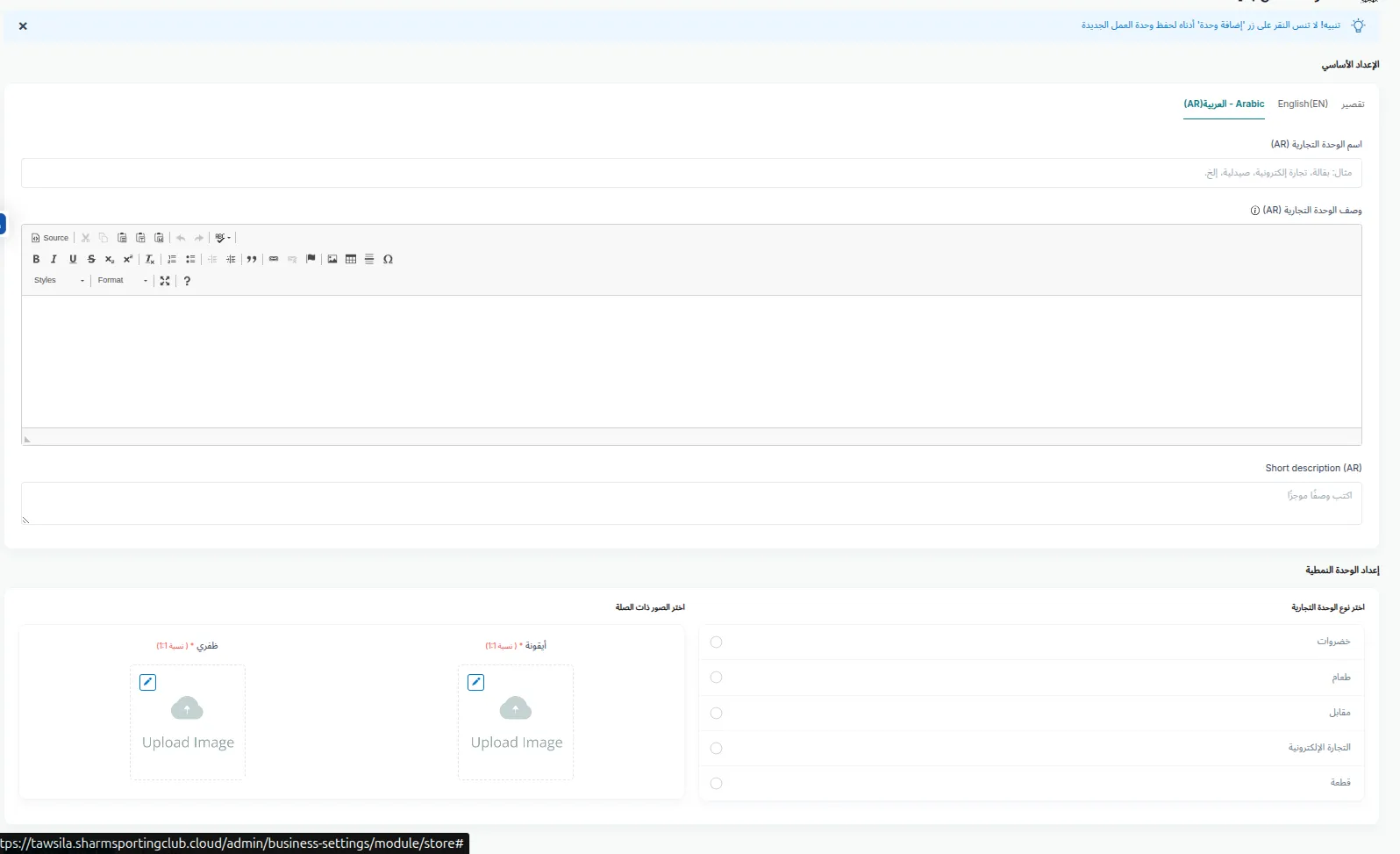This screenshot has height=854, width=1400.
Task: Open the Styles dropdown
Action: pos(59,281)
